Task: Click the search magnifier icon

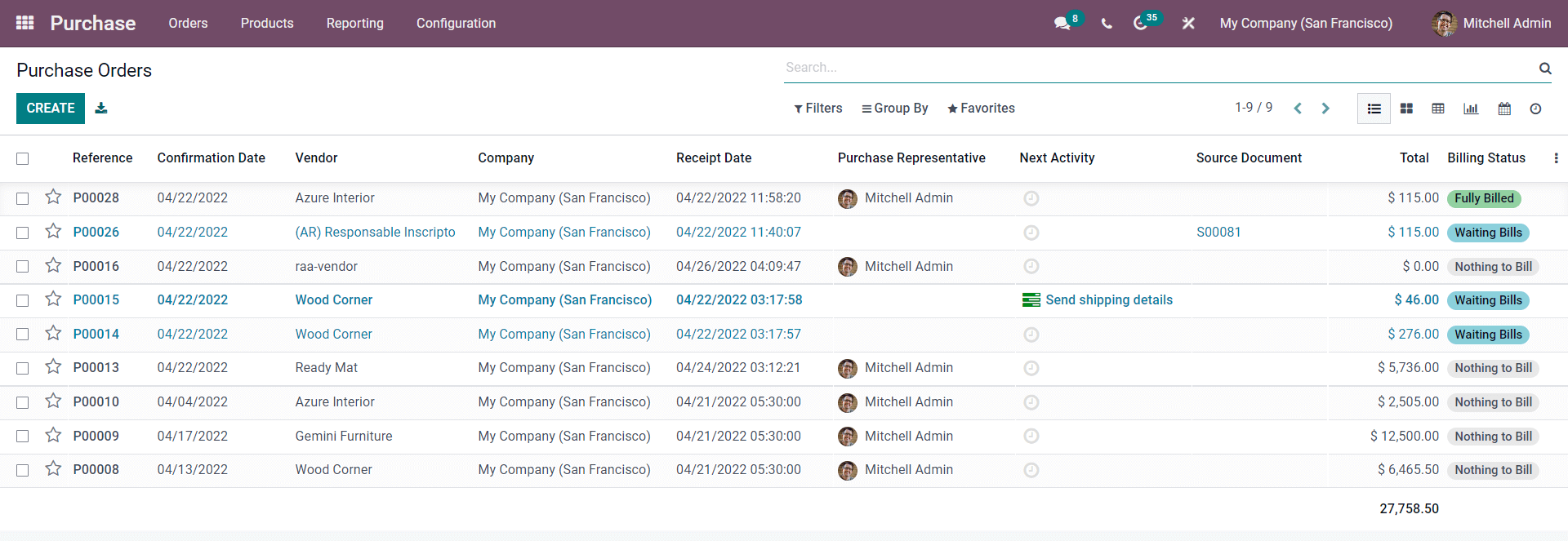Action: tap(1545, 69)
